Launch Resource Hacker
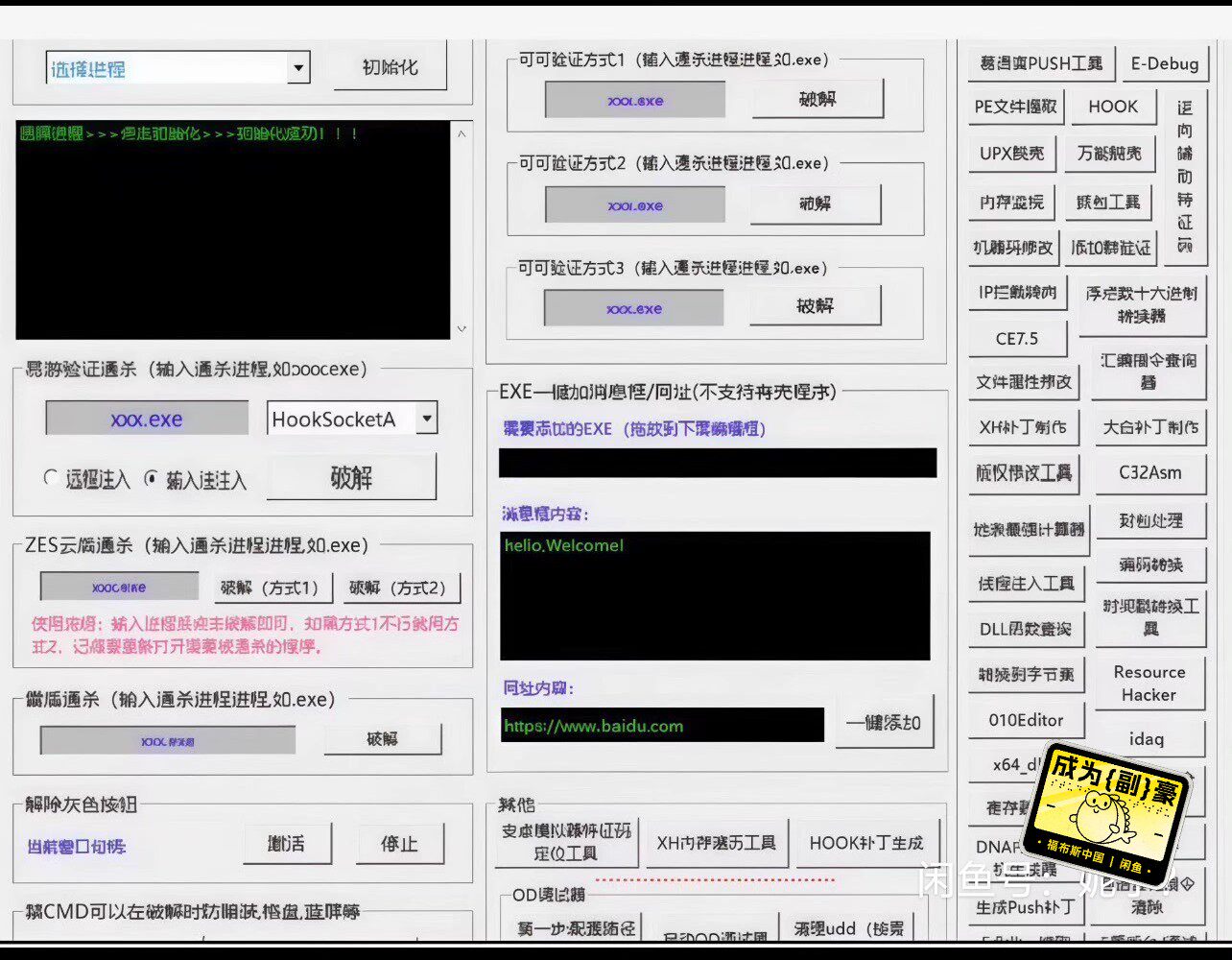 (1149, 684)
